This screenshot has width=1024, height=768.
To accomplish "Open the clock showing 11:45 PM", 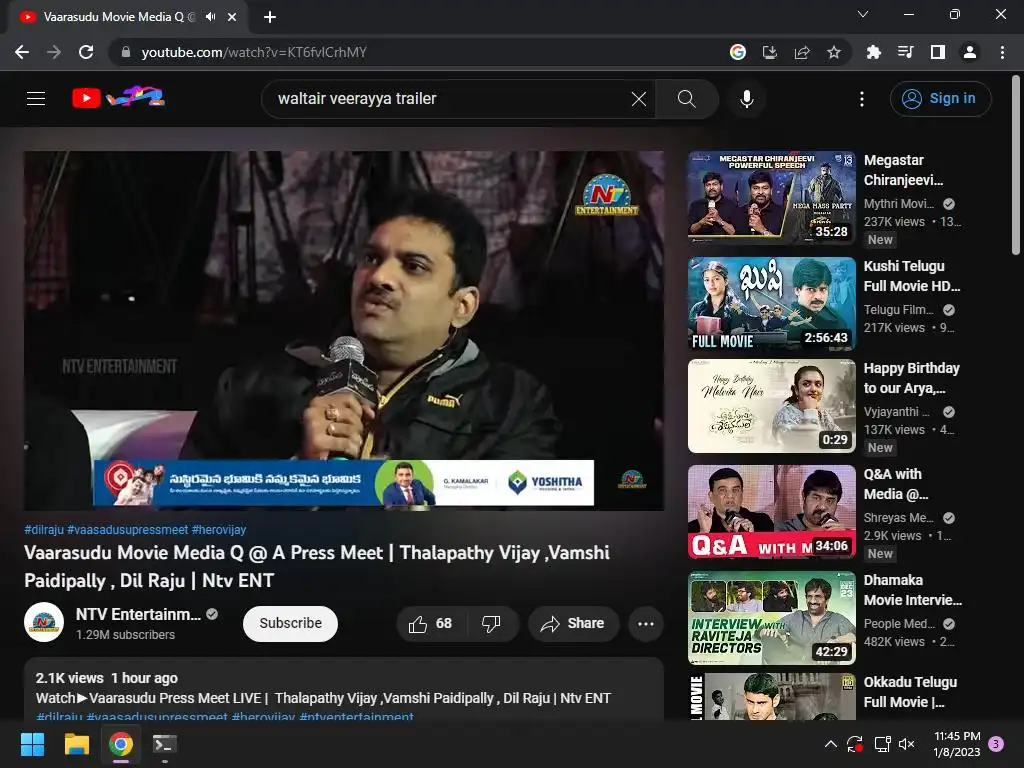I will pyautogui.click(x=957, y=744).
